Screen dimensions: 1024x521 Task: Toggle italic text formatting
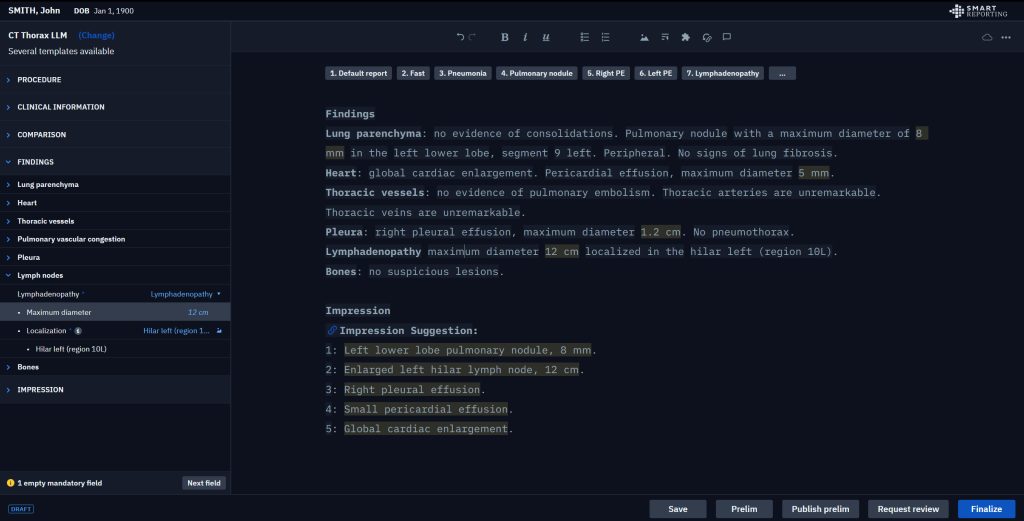tap(525, 37)
